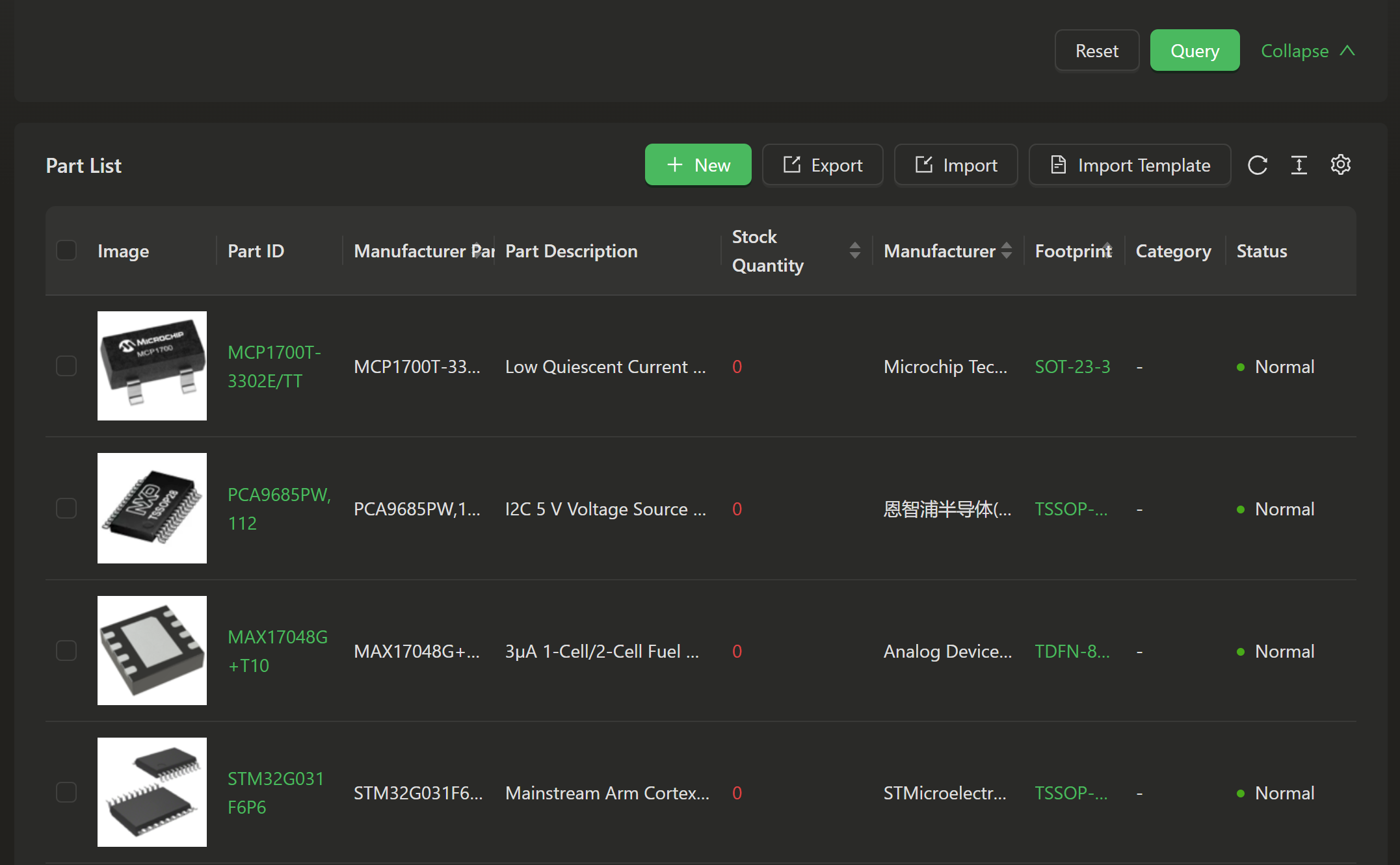Click the Import button
Viewport: 1400px width, 865px height.
point(955,165)
